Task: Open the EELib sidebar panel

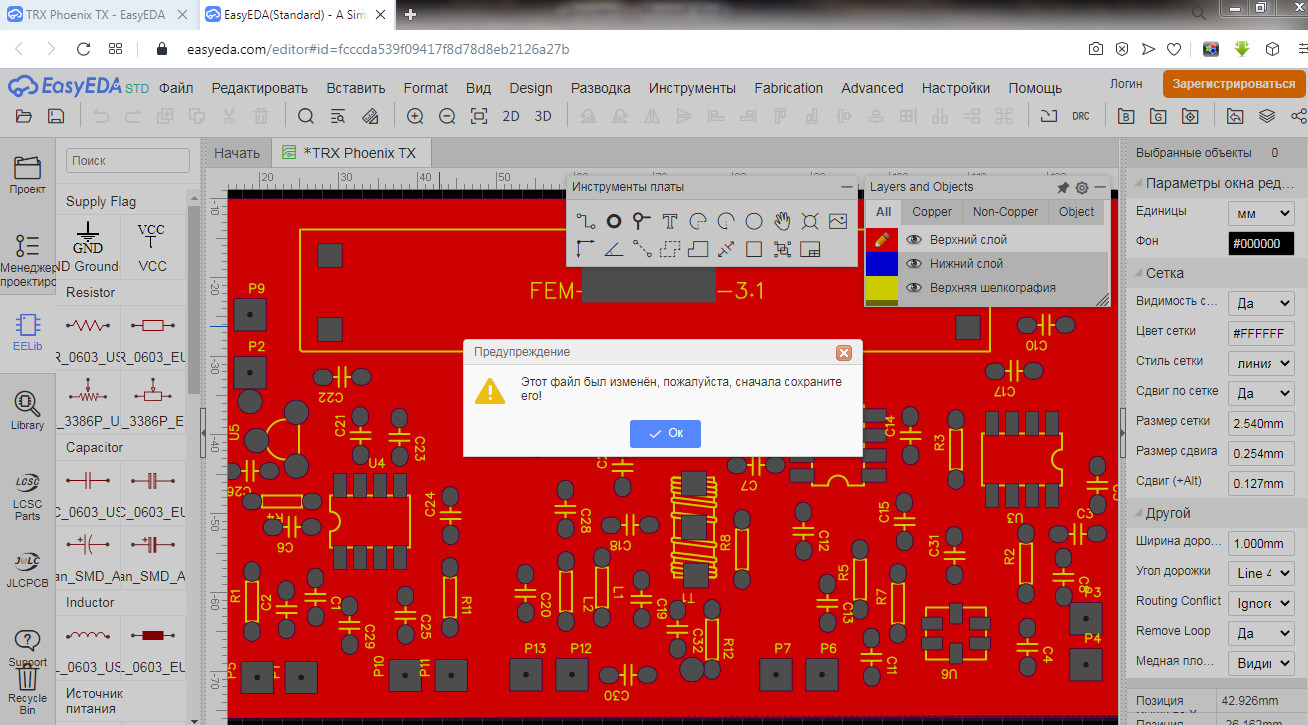Action: 27,332
